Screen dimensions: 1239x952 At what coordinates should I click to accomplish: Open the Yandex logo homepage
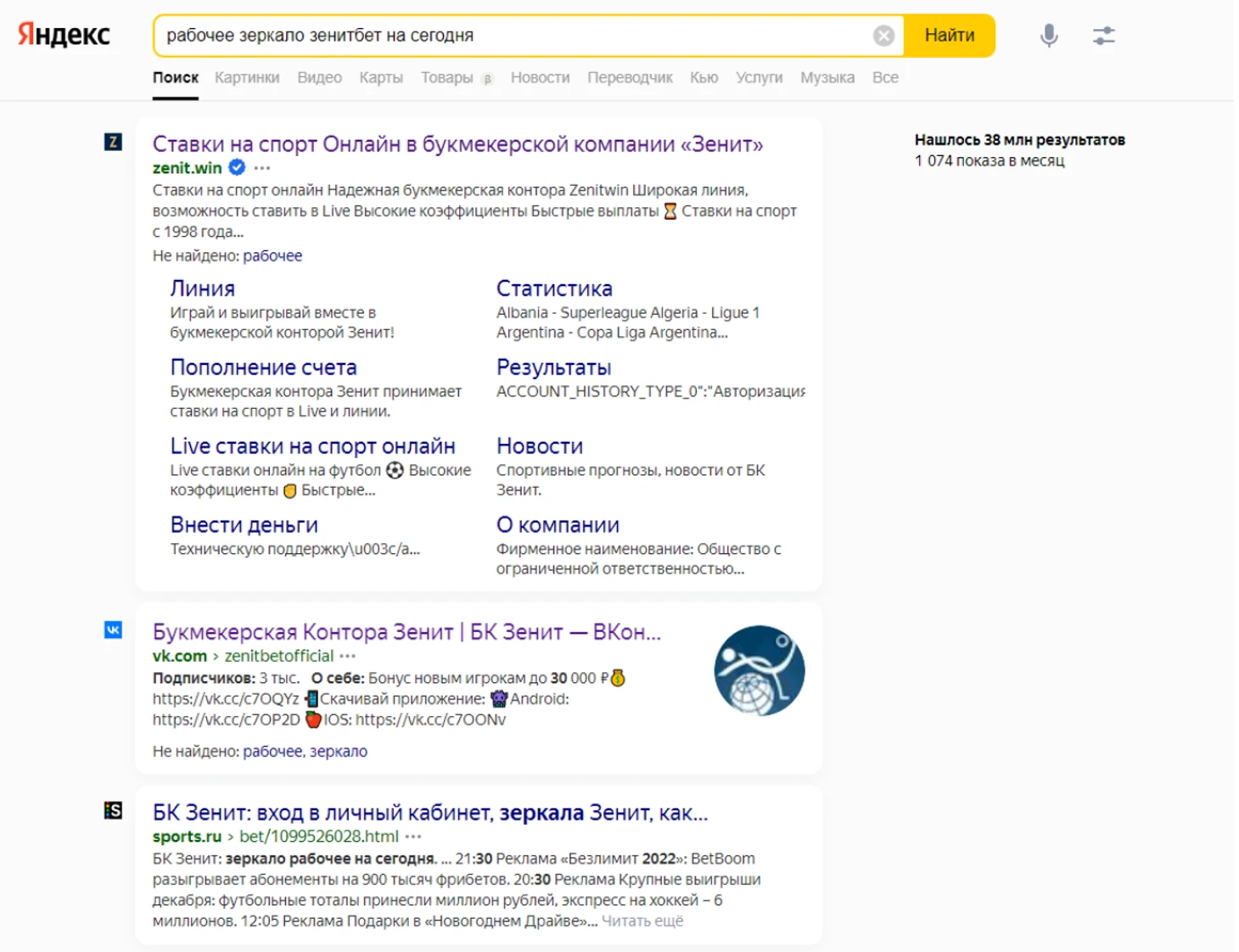pos(64,35)
